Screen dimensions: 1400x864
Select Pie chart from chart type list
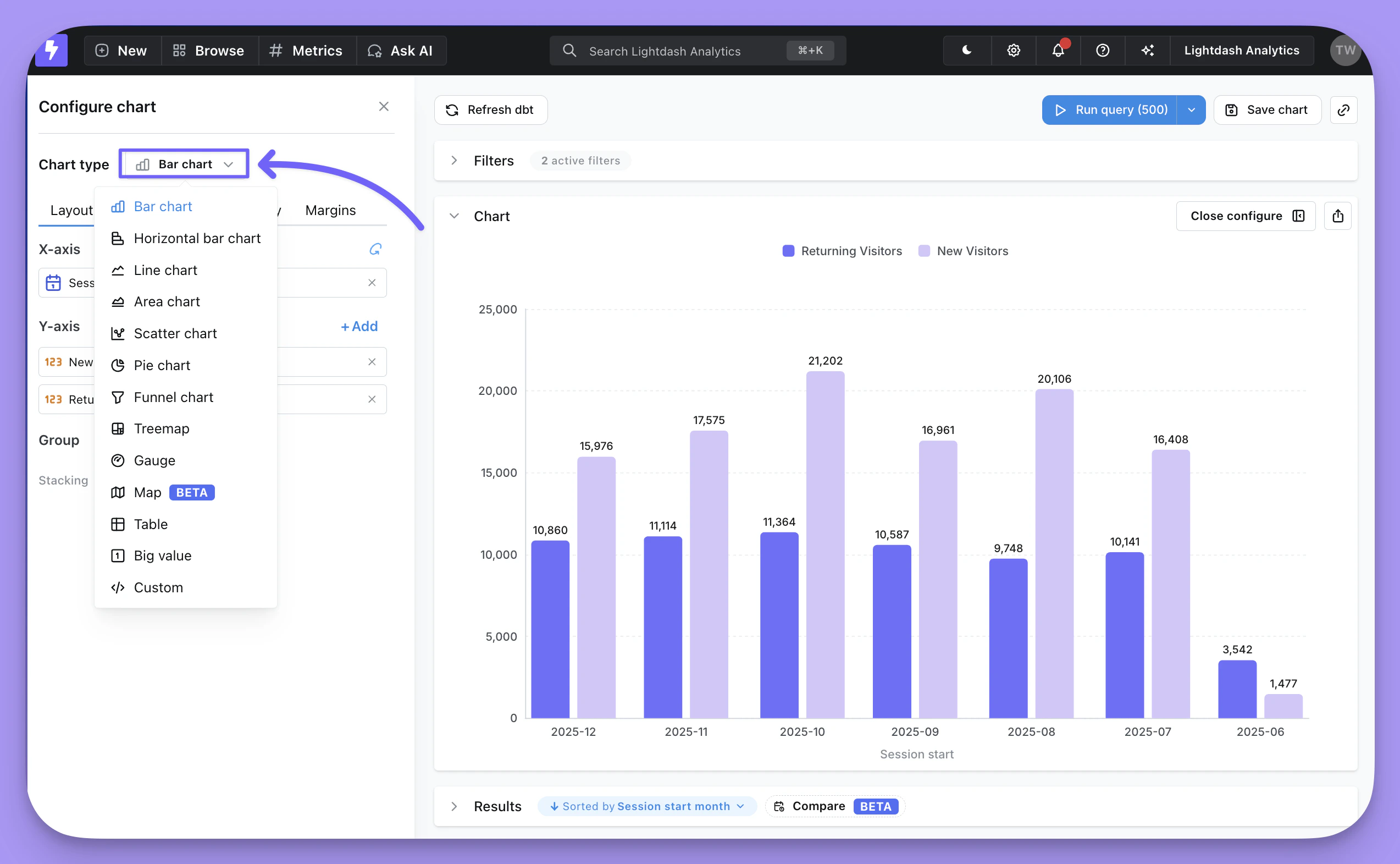coord(162,365)
